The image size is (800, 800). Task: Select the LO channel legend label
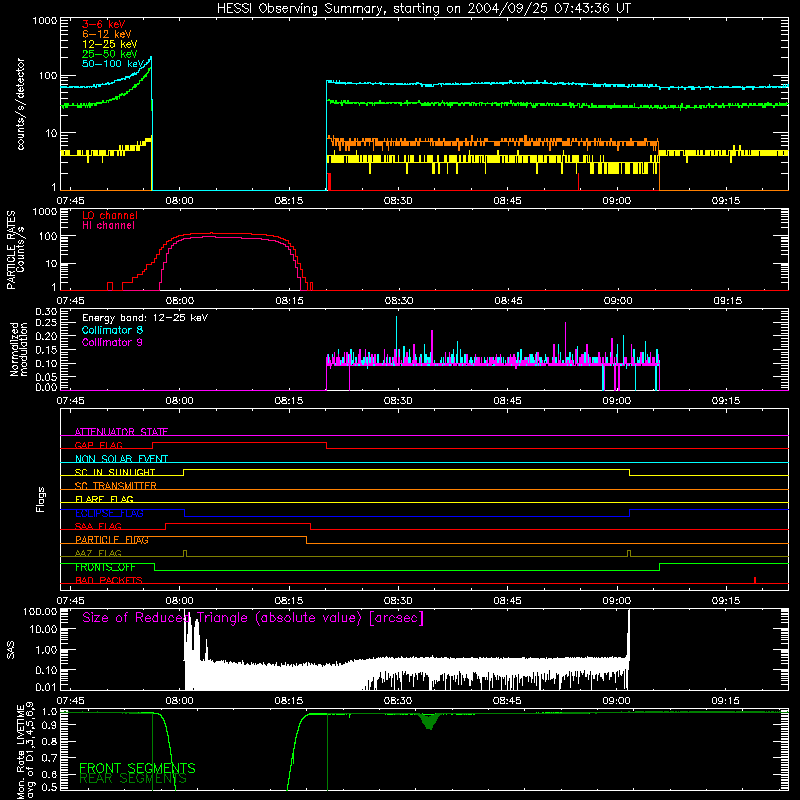click(x=110, y=215)
